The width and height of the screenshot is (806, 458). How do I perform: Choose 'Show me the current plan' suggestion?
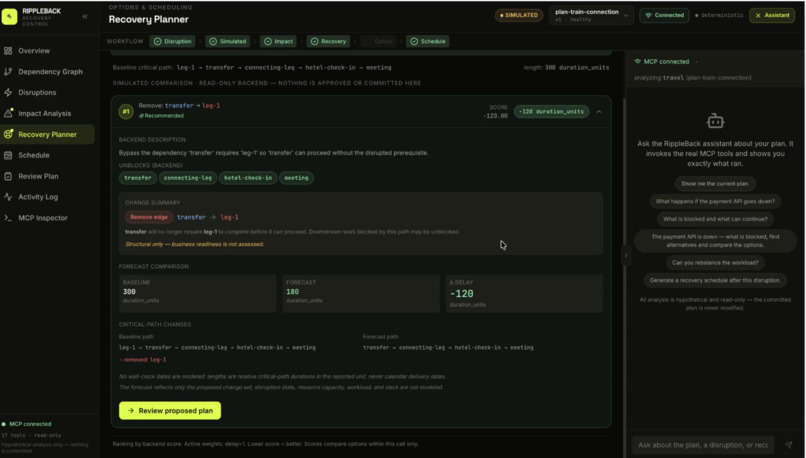click(715, 184)
